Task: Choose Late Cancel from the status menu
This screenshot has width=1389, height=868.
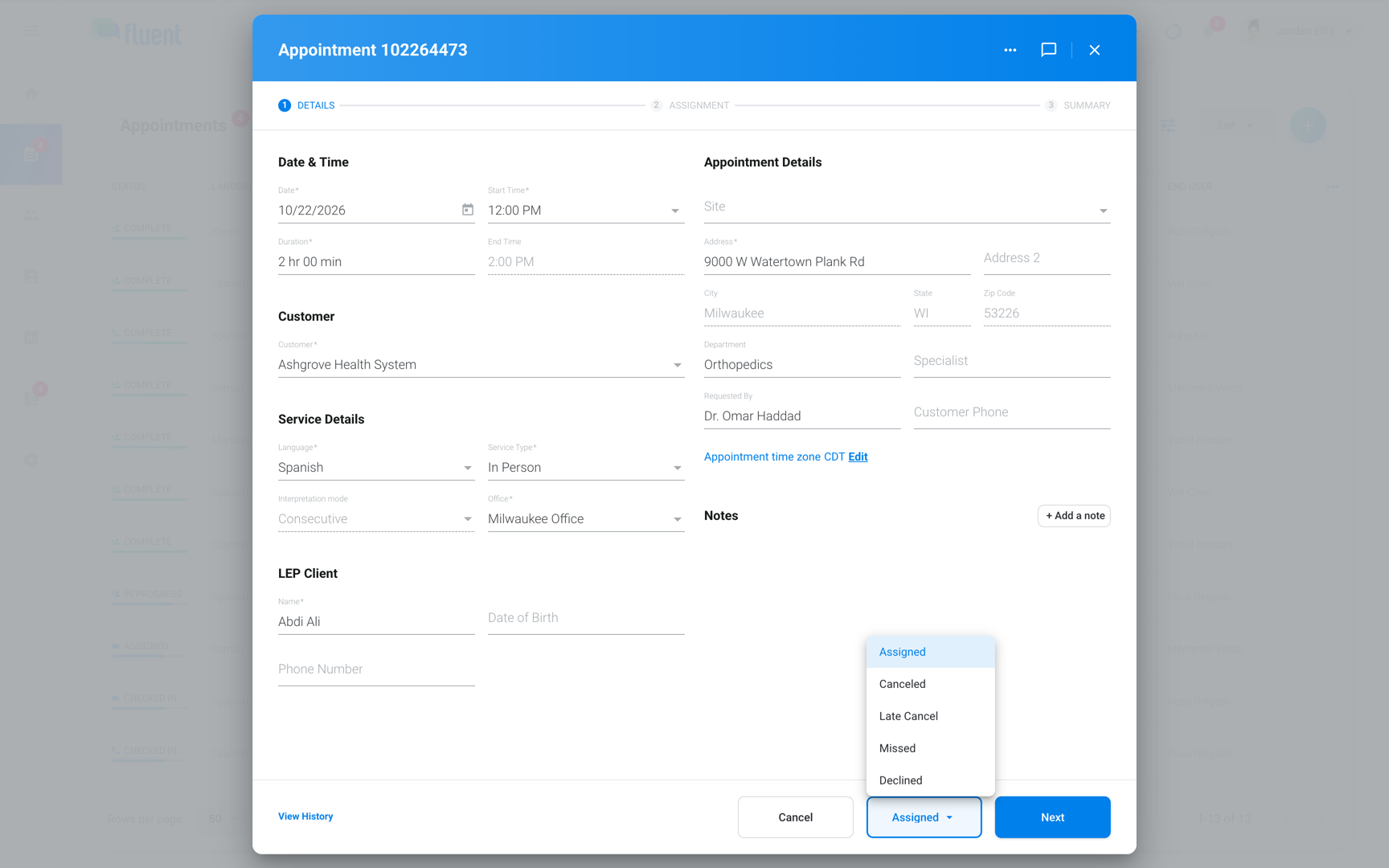Action: (931, 716)
